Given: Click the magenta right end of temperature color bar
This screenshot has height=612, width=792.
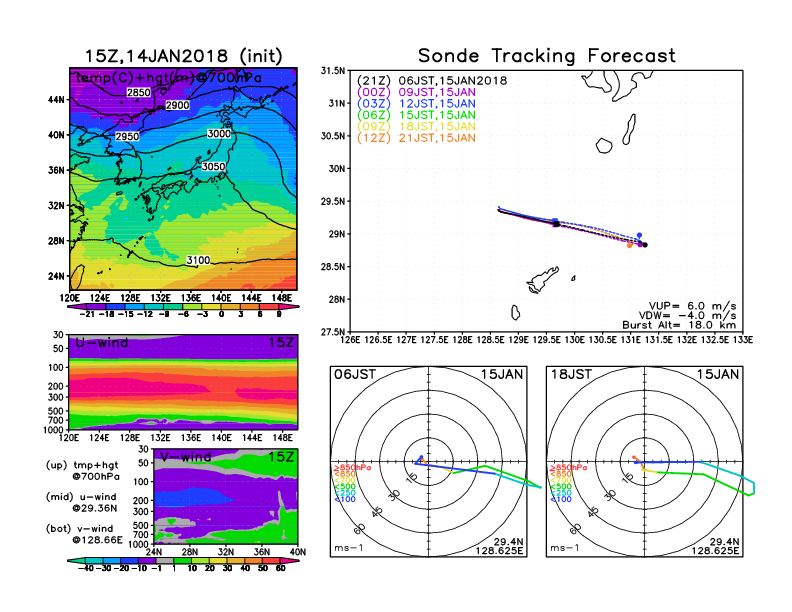Looking at the screenshot, I should (x=290, y=307).
